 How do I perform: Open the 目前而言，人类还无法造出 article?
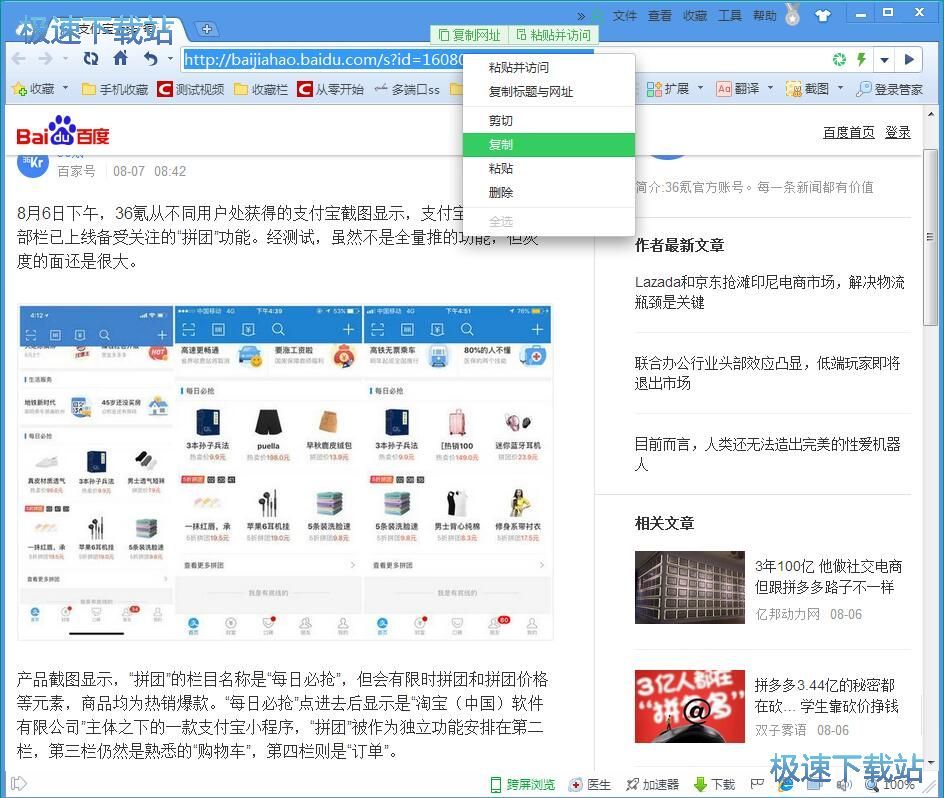[x=768, y=454]
